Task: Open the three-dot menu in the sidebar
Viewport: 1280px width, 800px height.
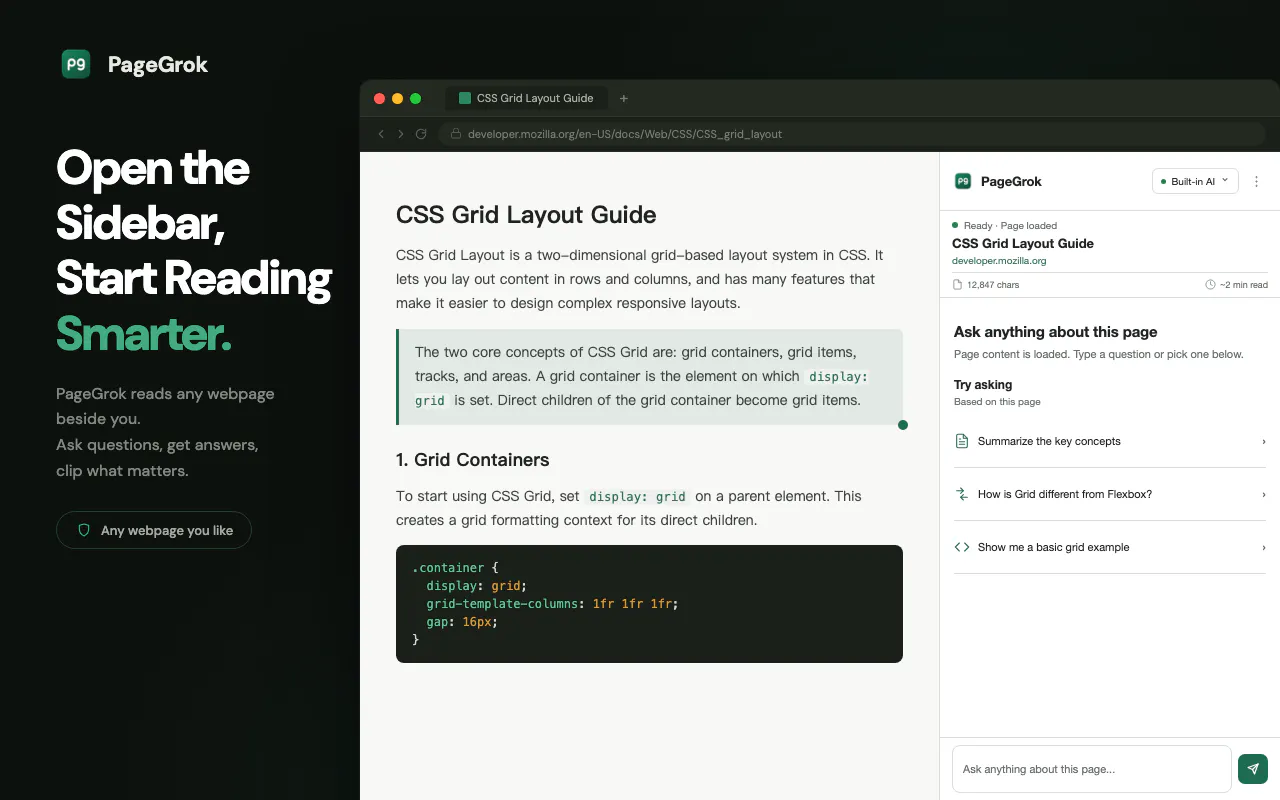Action: 1256,181
